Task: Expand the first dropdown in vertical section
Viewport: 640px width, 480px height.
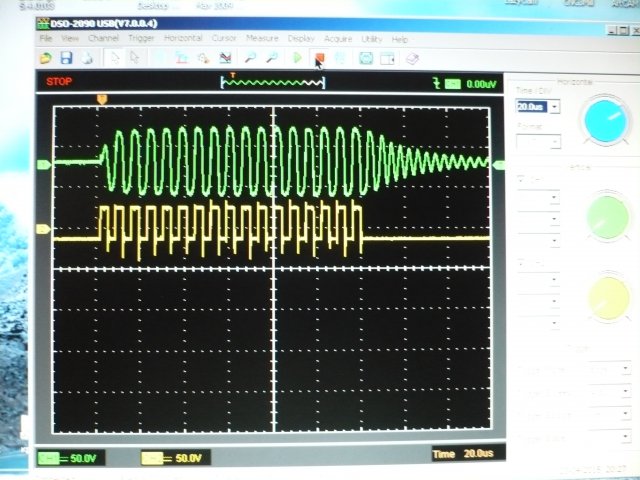Action: click(x=554, y=197)
